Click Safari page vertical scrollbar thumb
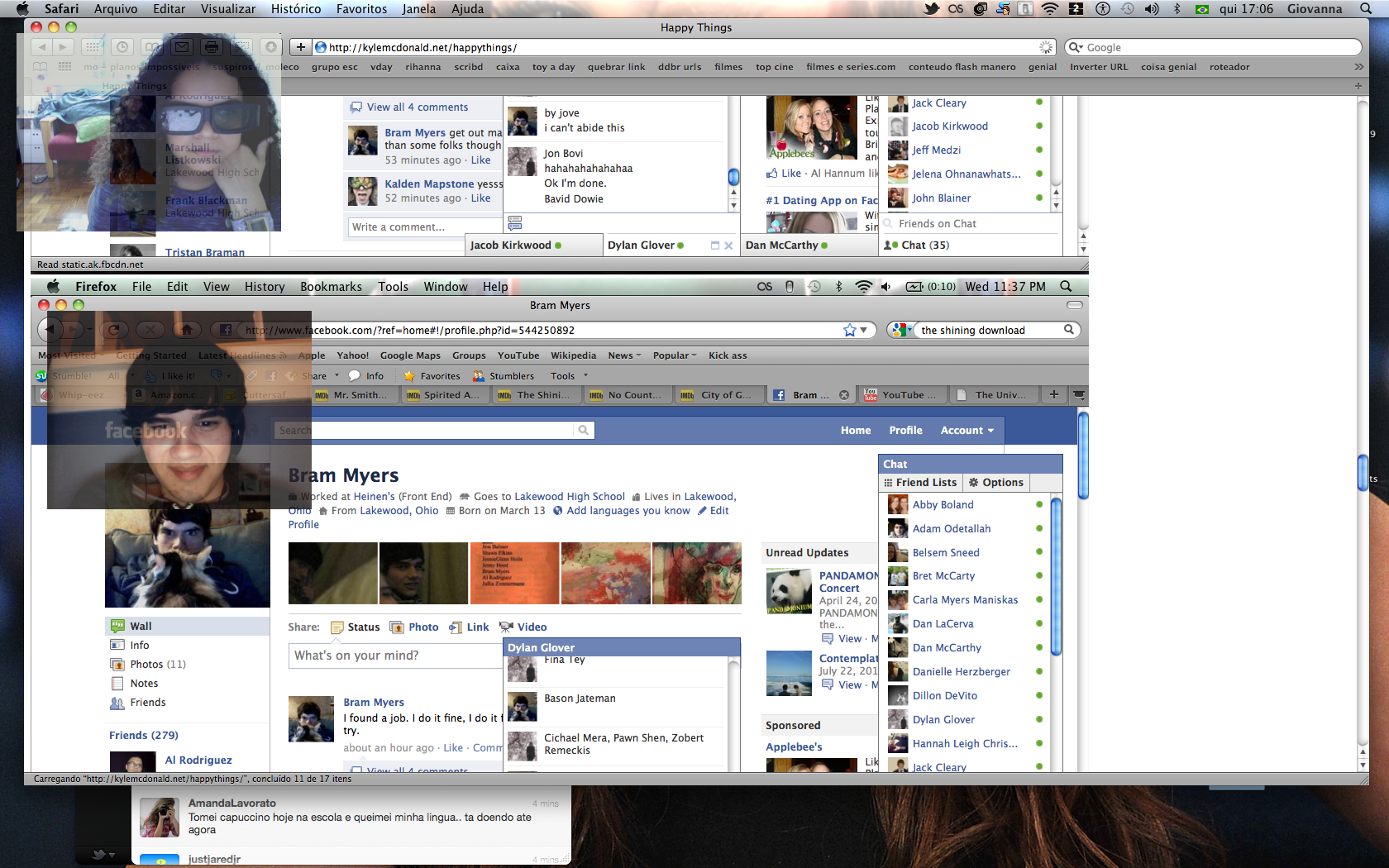Screen dimensions: 1389x868 pos(1363,473)
